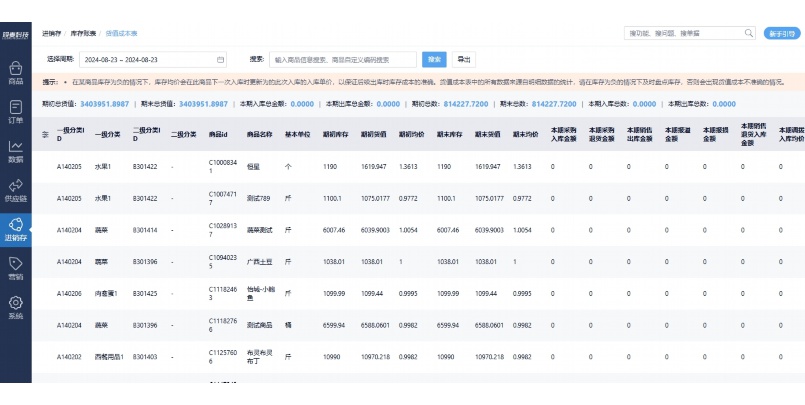The height and width of the screenshot is (405, 805).
Task: Click the 期初总货值 value 3403951.8987
Action: tap(105, 104)
